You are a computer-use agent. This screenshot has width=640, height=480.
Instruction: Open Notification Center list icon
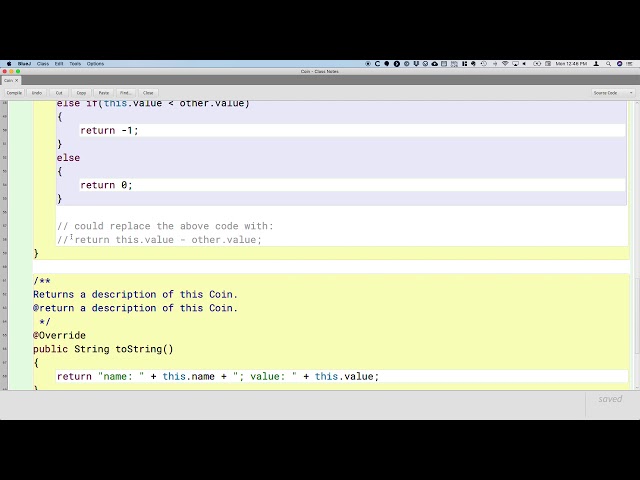coord(629,64)
